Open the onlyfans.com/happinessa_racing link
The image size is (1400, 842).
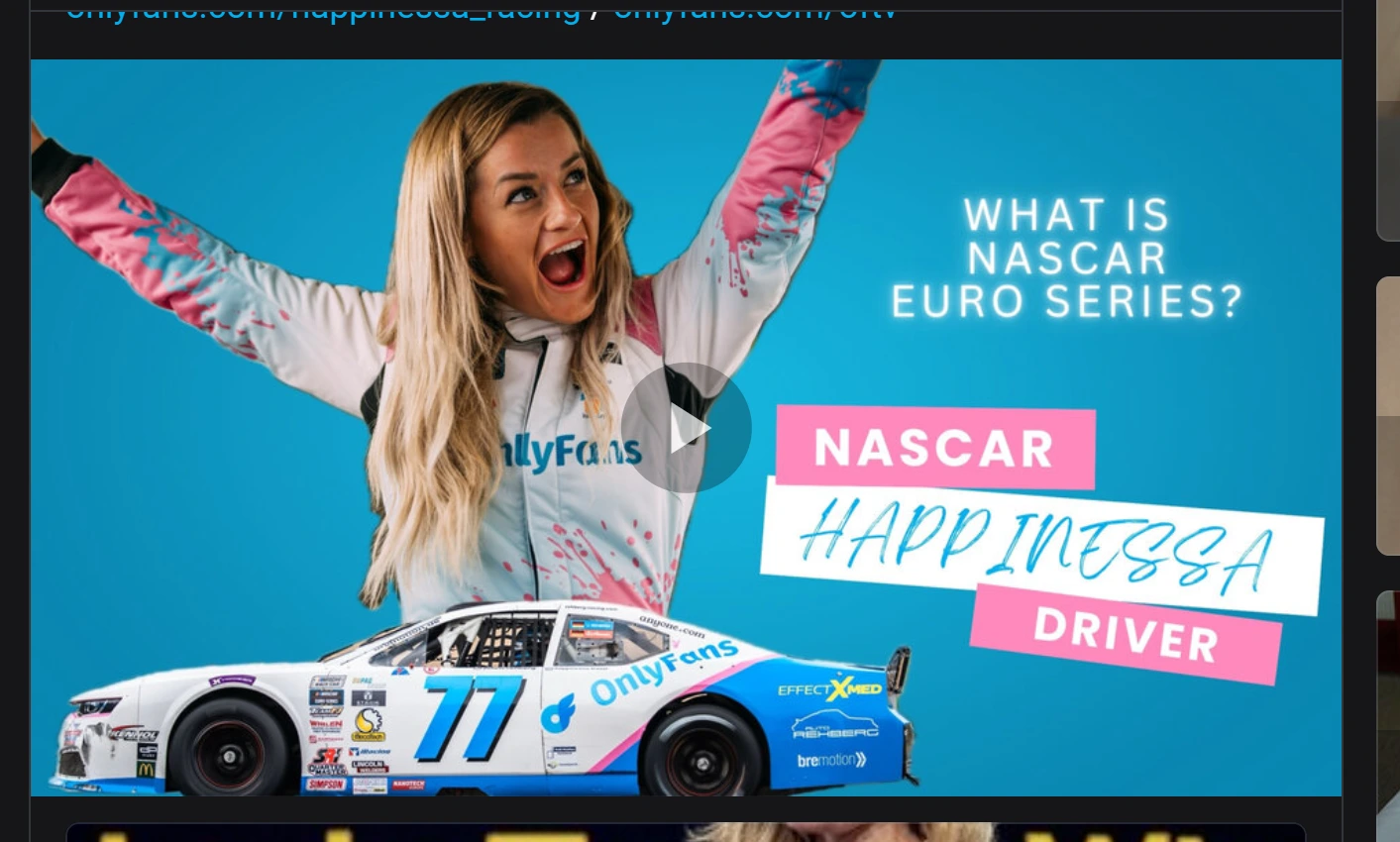pyautogui.click(x=323, y=10)
